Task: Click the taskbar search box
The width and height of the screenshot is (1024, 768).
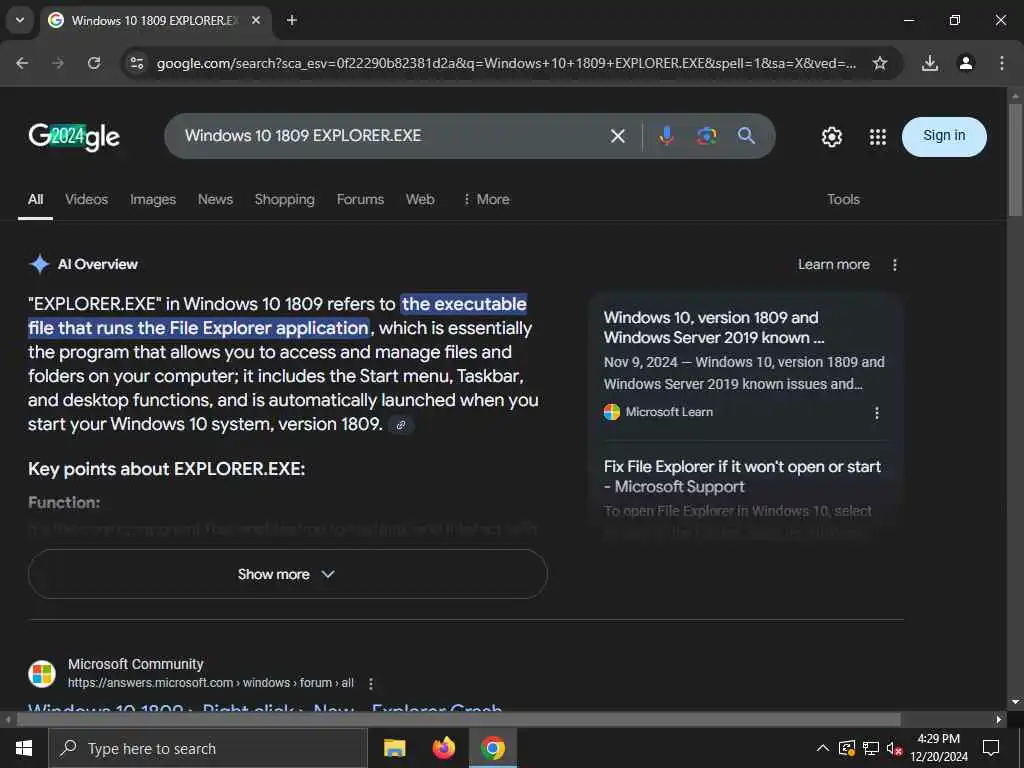Action: coord(208,748)
